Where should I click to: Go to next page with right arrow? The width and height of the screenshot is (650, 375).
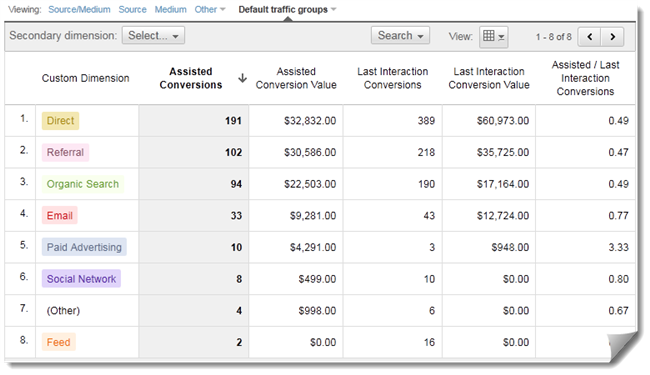tap(612, 37)
